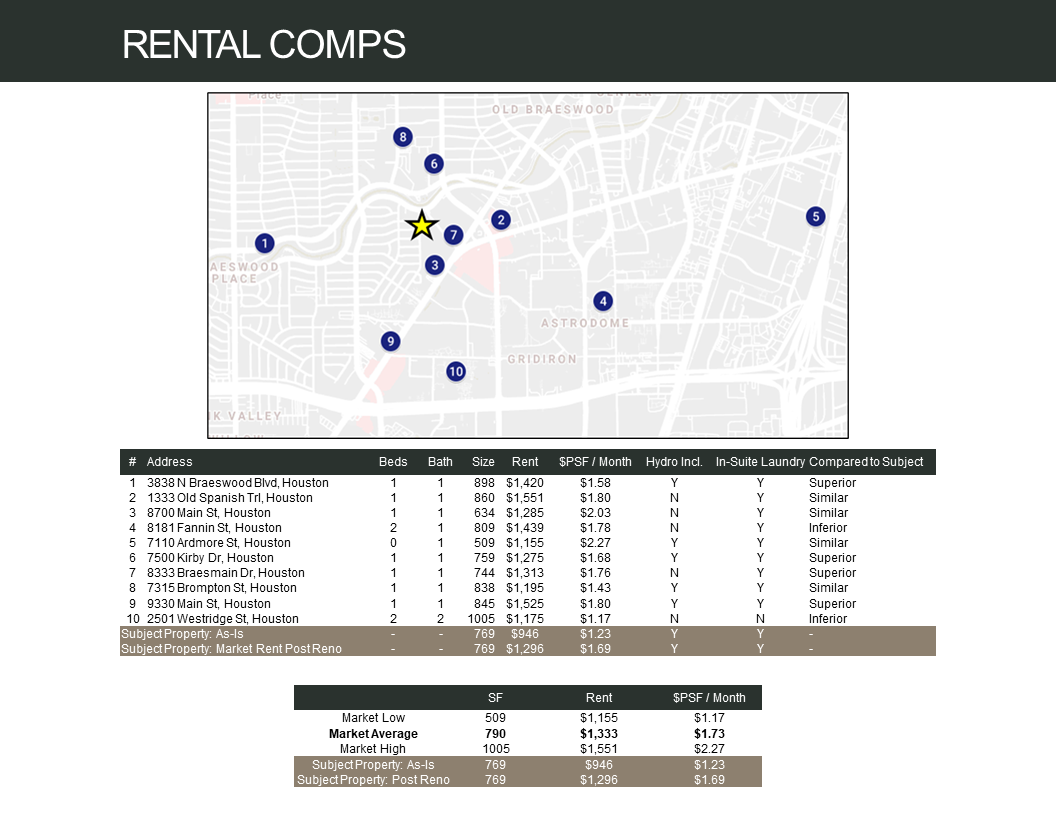Click the Beds column header
Screen dimensions: 1056x816
[x=393, y=462]
